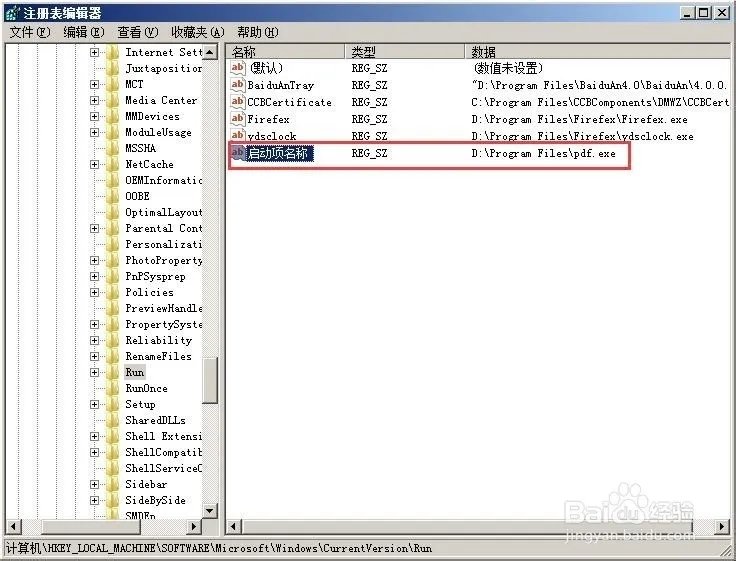736x561 pixels.
Task: Click the Run folder icon
Action: point(113,372)
